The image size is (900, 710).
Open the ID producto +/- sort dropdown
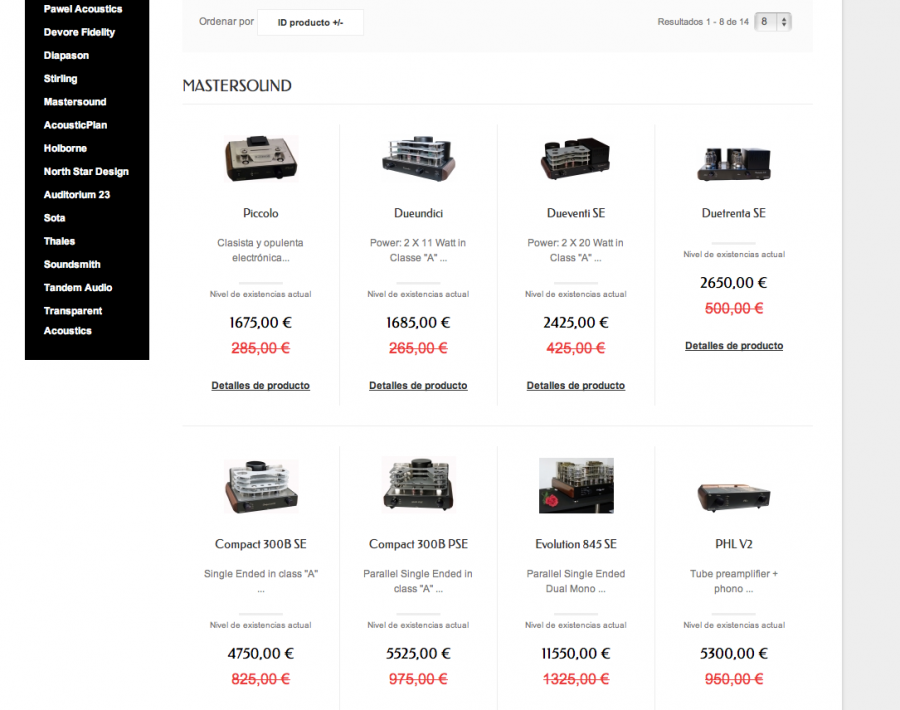310,22
